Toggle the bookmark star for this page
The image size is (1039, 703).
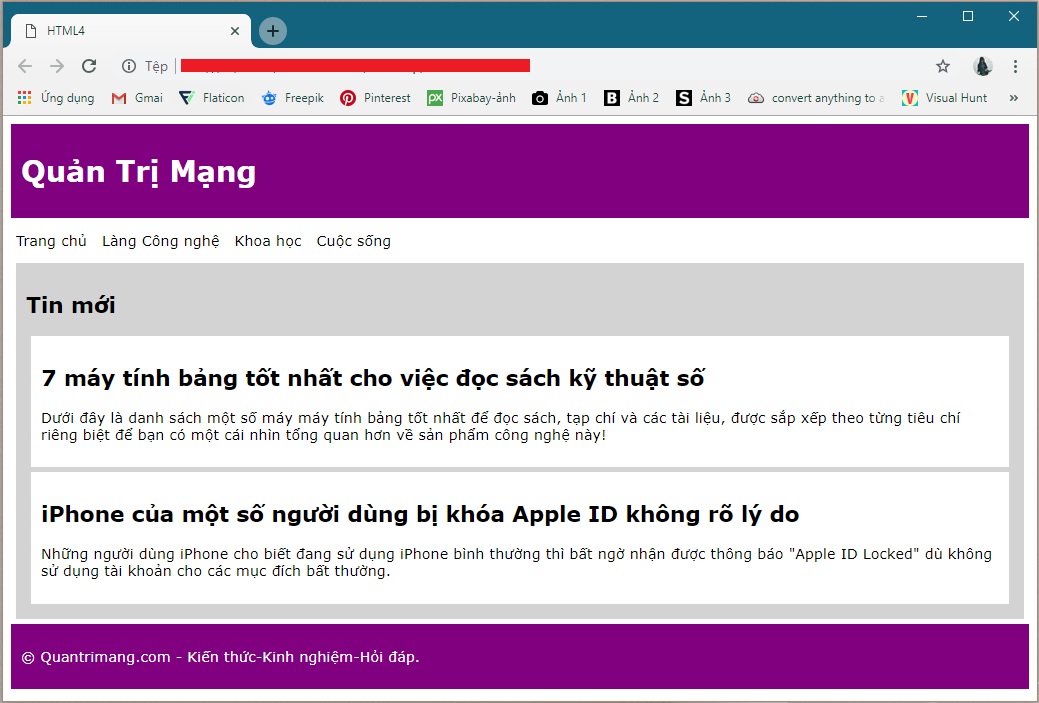pos(942,65)
